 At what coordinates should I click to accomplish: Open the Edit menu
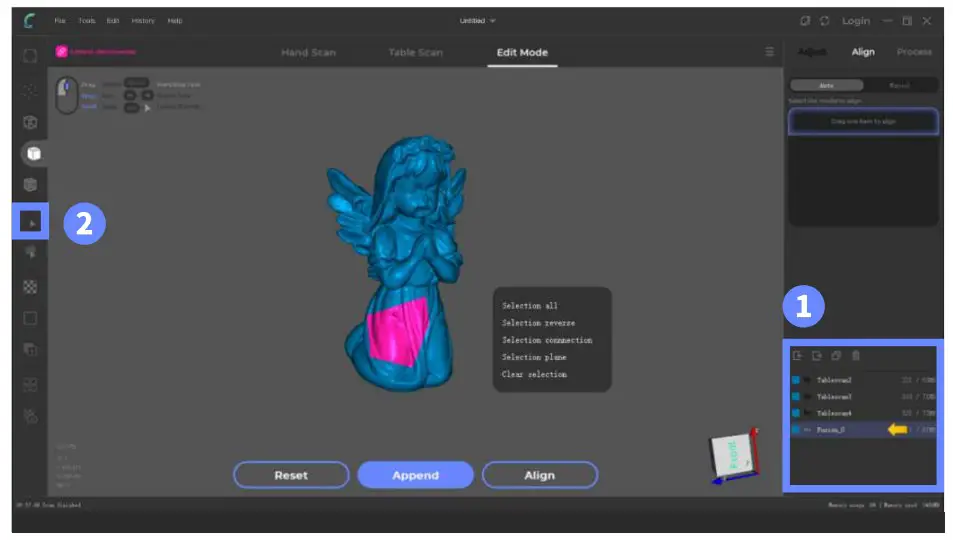pos(112,21)
